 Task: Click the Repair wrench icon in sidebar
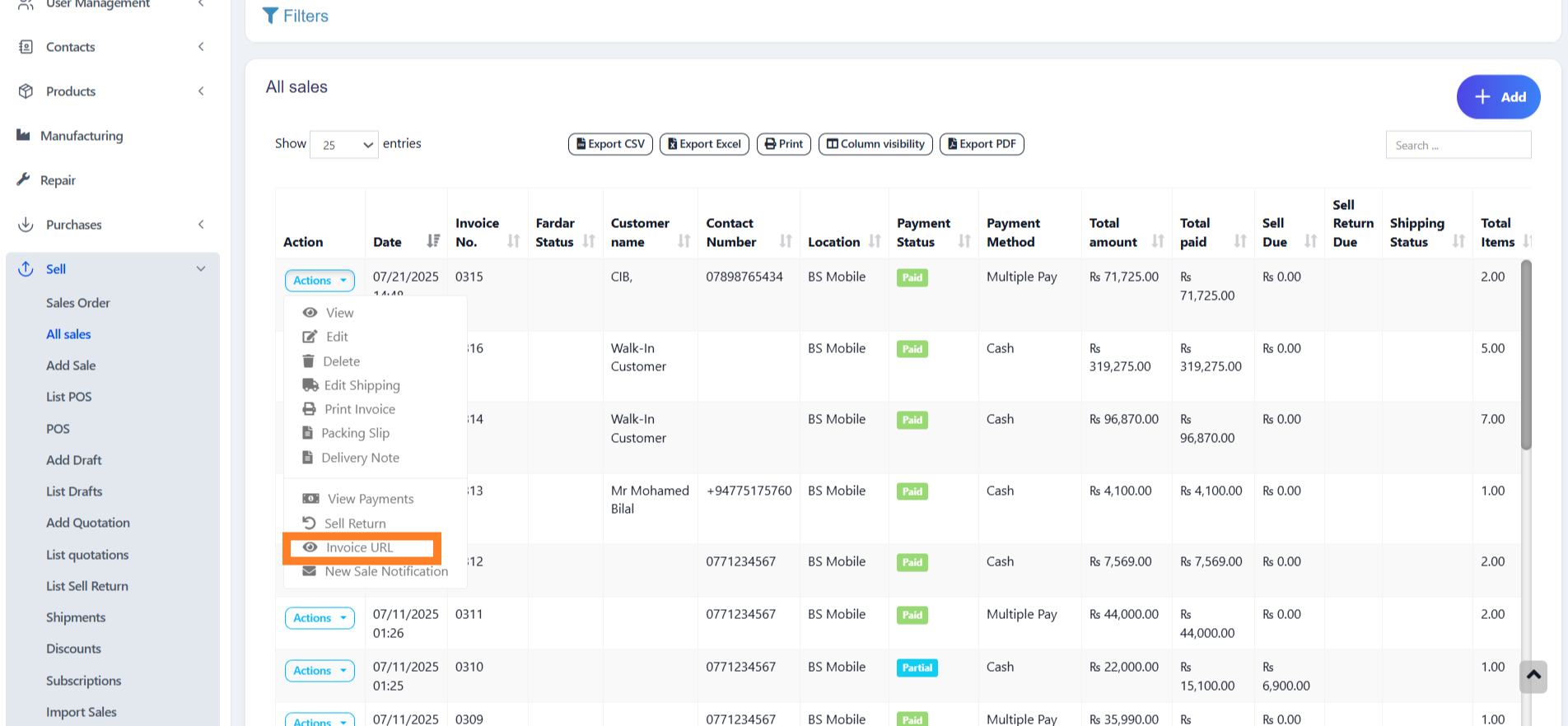pyautogui.click(x=24, y=179)
